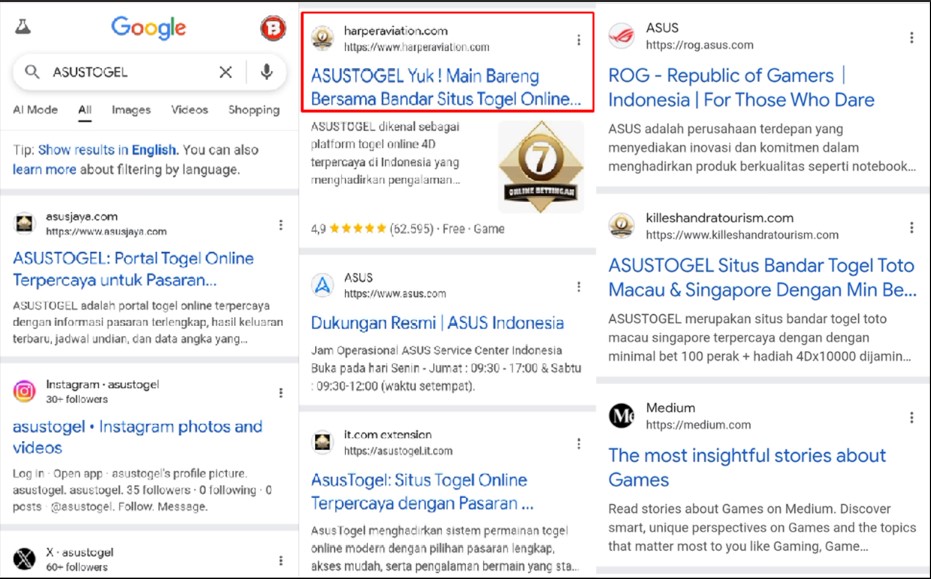Screen dimensions: 931x579
Task: Open the three-dot menu for the harperaviation.com result
Action: 578,40
